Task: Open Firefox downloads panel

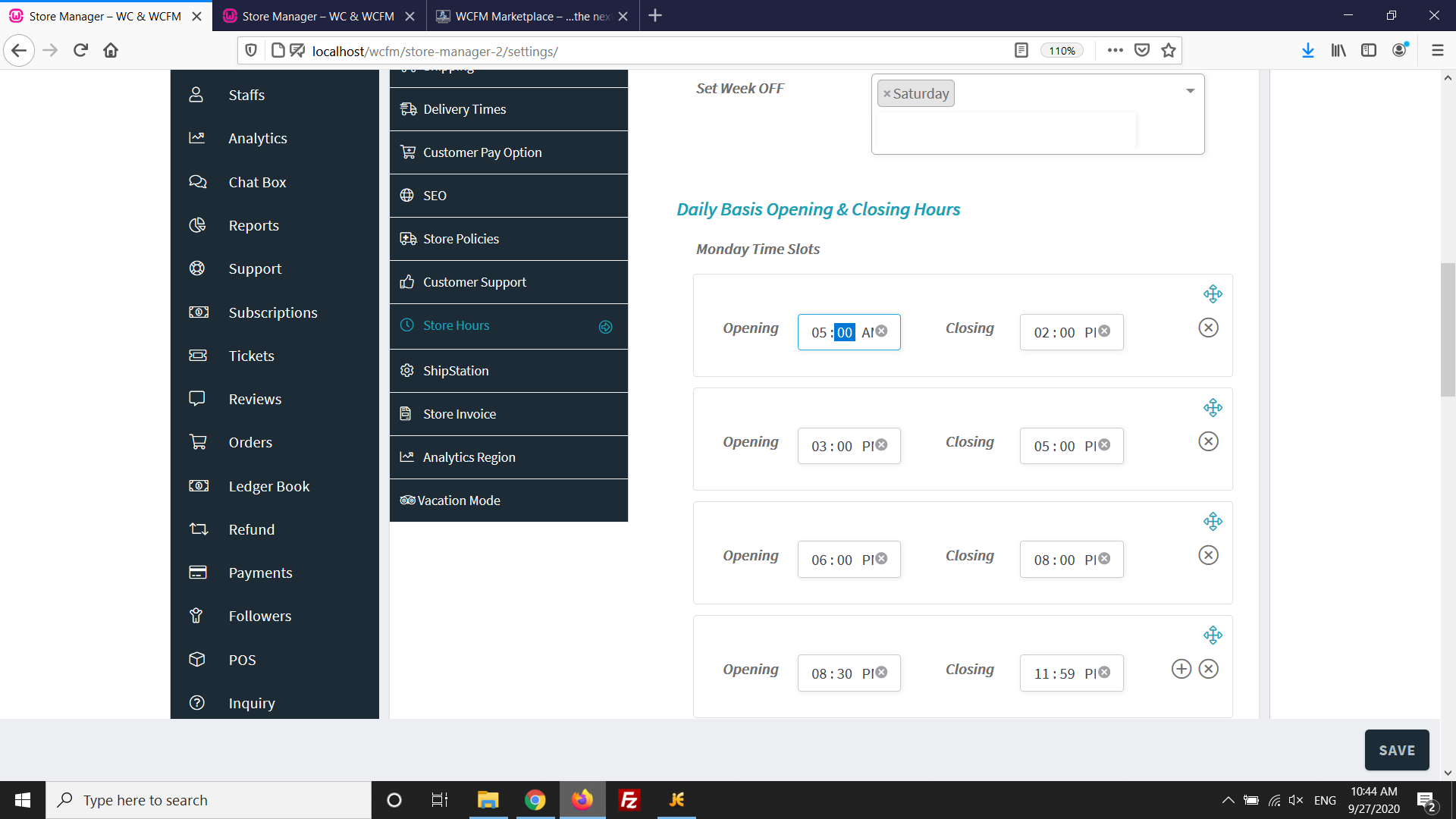Action: (1308, 51)
